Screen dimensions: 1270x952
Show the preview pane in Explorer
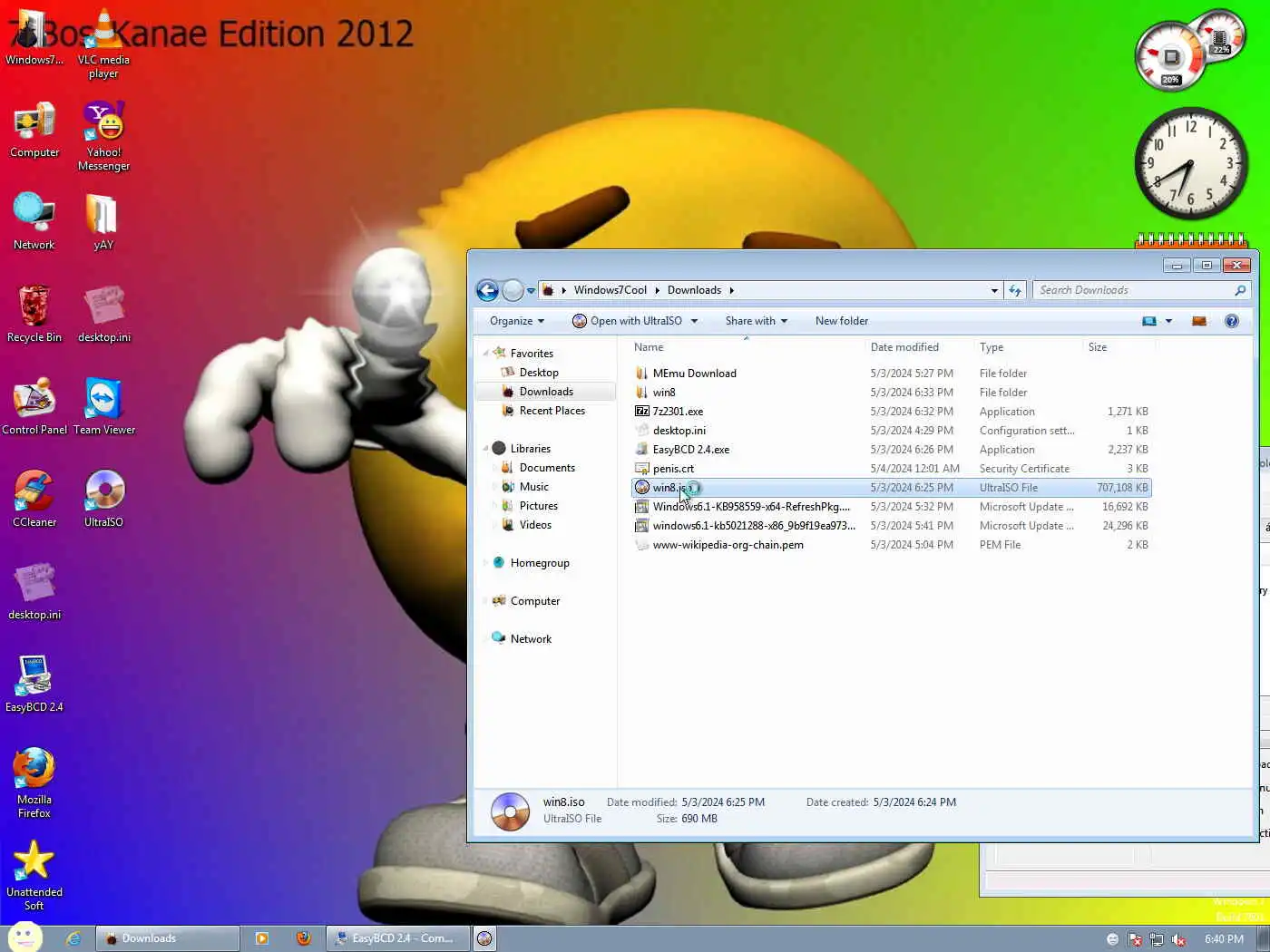1198,321
